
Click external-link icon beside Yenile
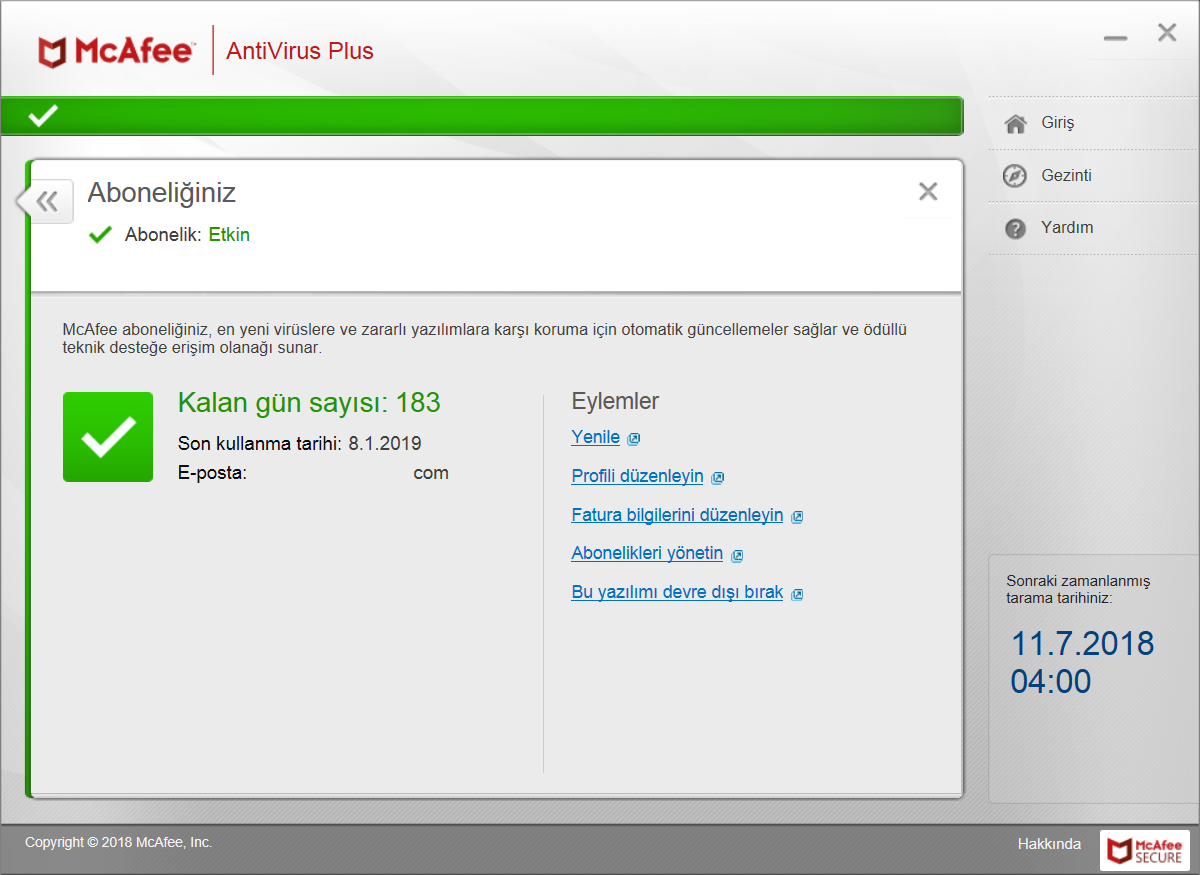click(x=634, y=439)
